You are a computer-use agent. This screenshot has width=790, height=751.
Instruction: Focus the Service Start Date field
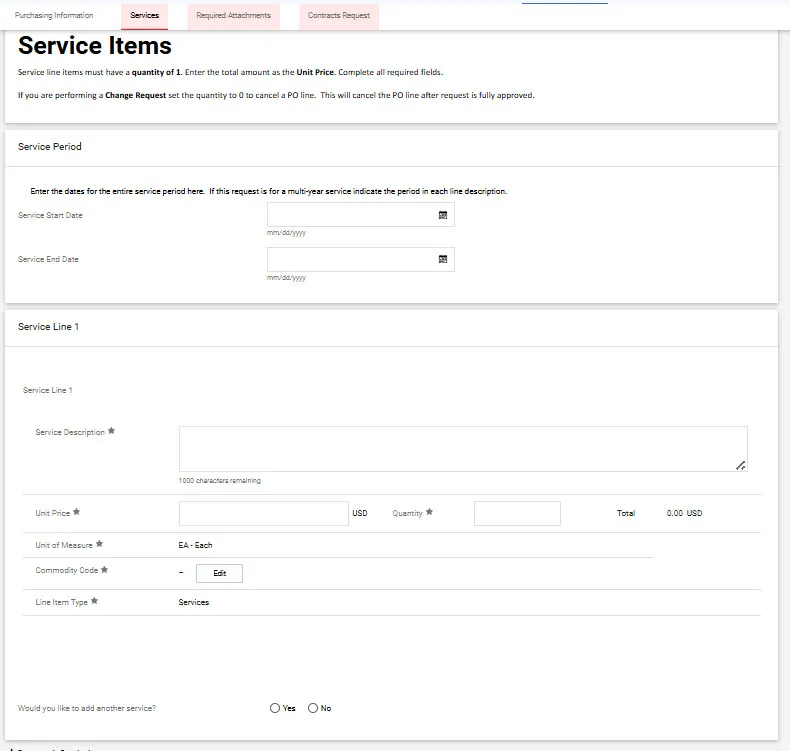361,215
